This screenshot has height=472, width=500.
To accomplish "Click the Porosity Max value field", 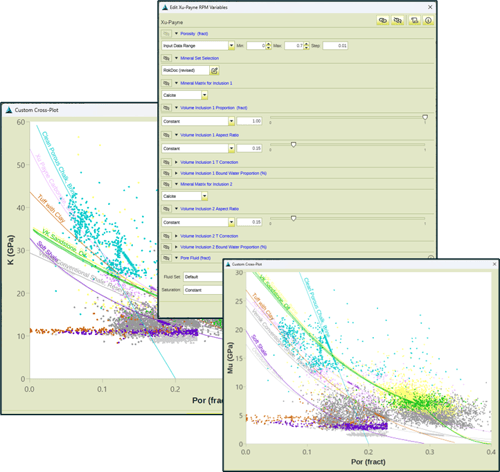I will (x=294, y=46).
